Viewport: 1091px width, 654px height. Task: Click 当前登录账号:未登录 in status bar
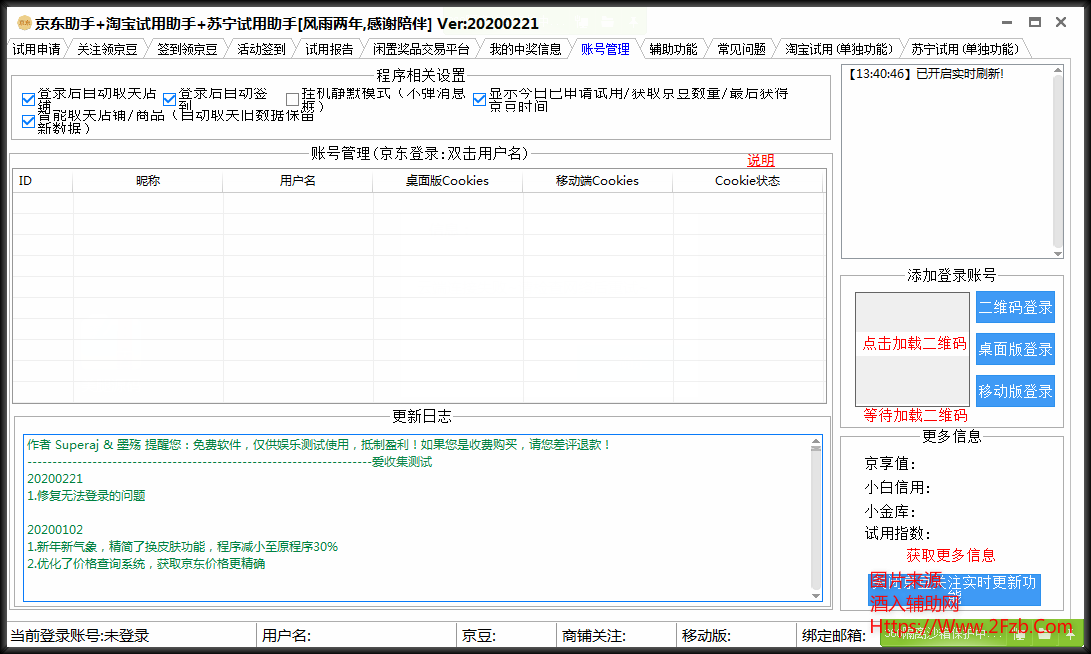tap(80, 635)
